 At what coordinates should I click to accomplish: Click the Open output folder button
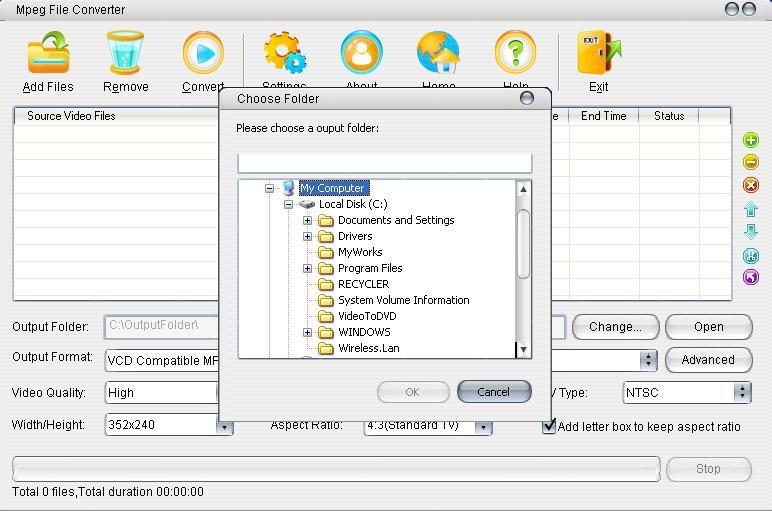(708, 327)
